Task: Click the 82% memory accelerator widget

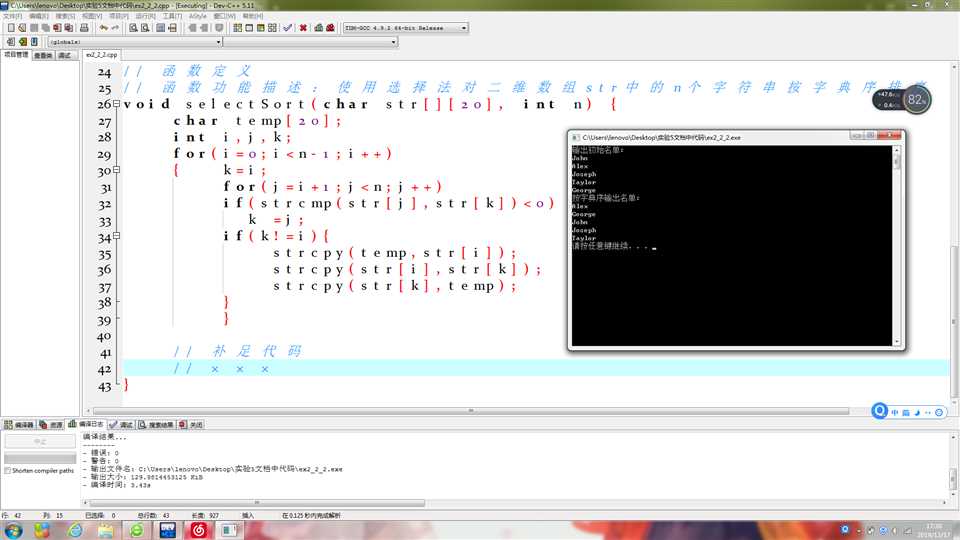Action: (916, 100)
